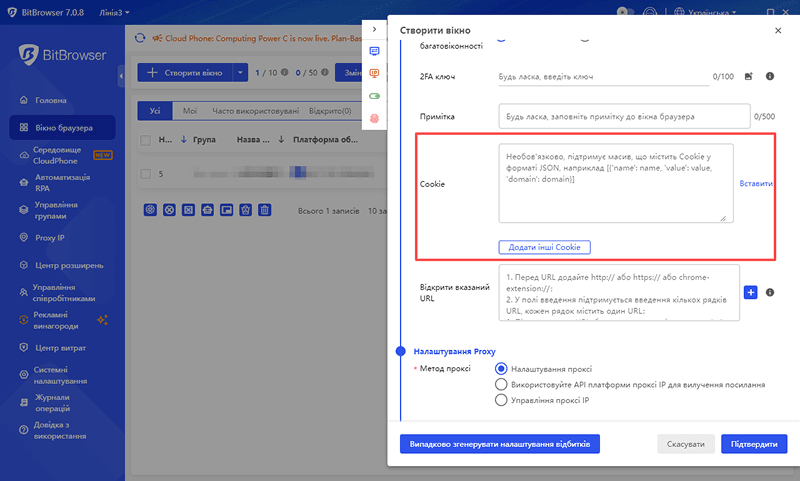Click the 2FA key image upload icon
Image resolution: width=800 pixels, height=481 pixels.
pos(748,76)
